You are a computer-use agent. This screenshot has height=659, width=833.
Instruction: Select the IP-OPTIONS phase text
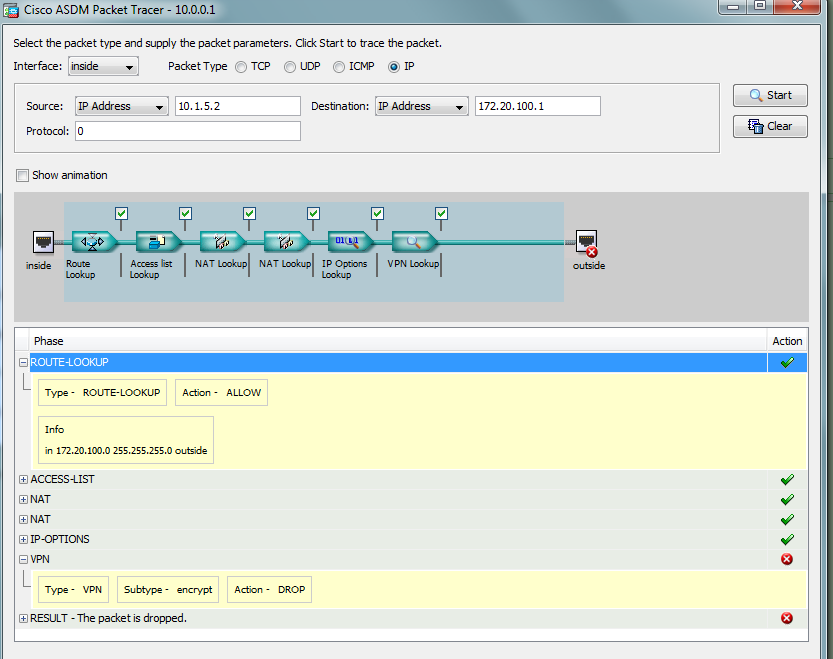tap(60, 539)
